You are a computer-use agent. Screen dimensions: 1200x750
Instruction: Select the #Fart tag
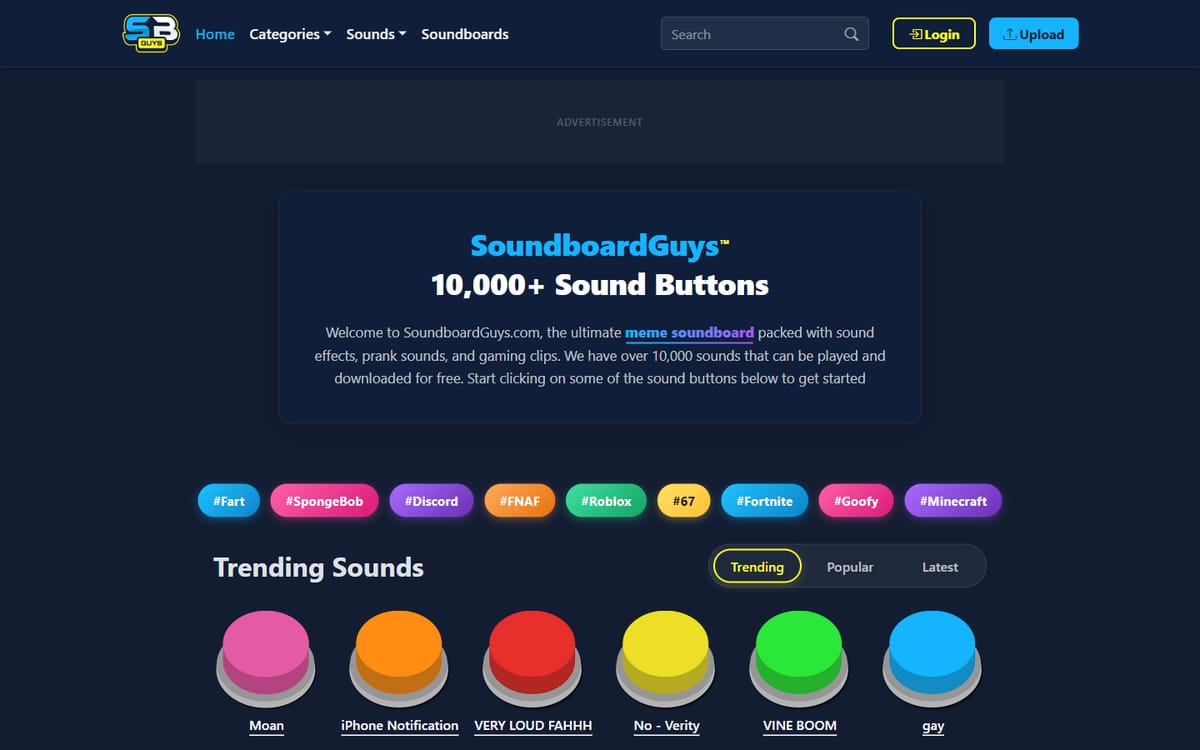pyautogui.click(x=229, y=501)
